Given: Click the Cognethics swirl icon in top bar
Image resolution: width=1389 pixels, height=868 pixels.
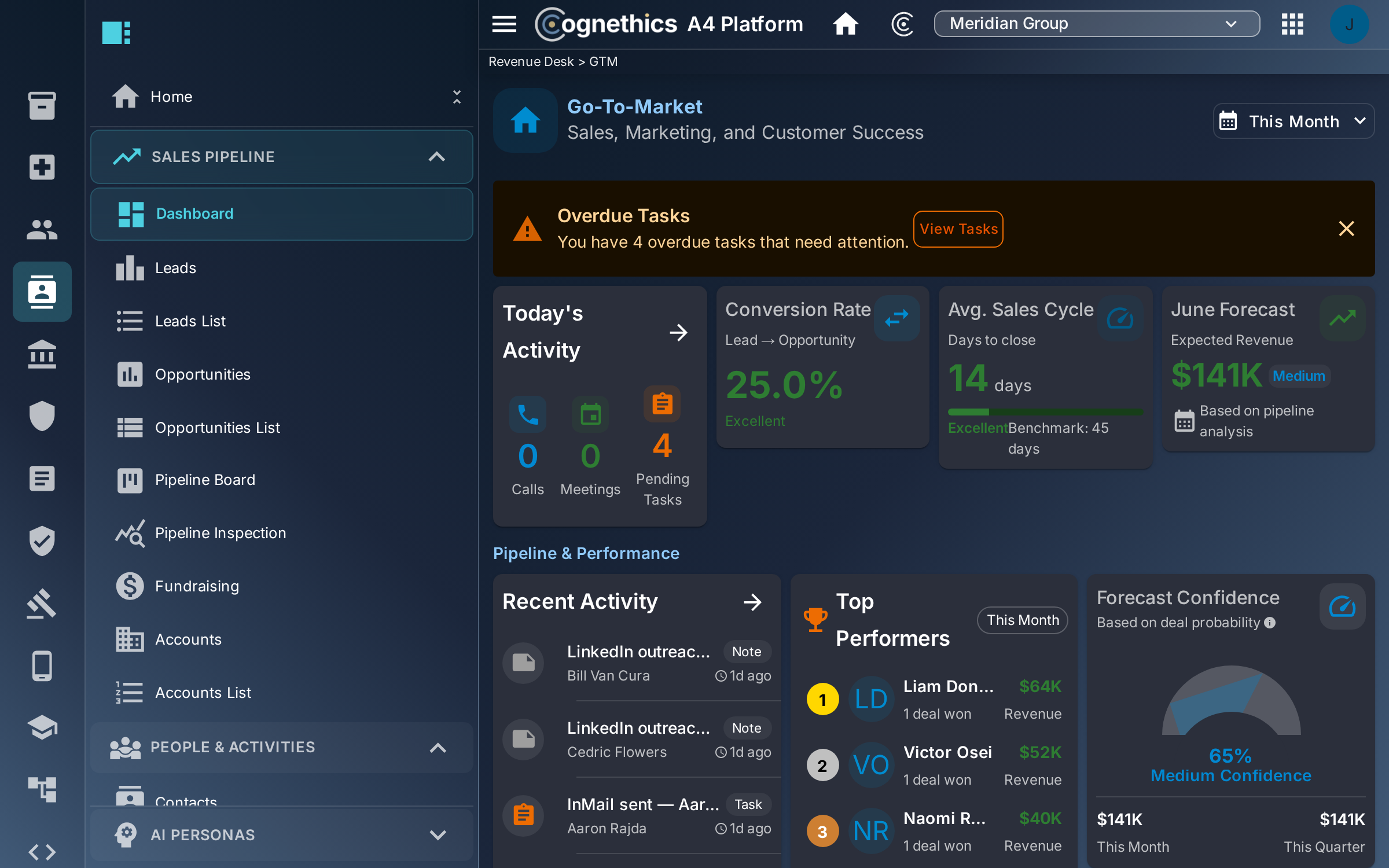Looking at the screenshot, I should [902, 24].
